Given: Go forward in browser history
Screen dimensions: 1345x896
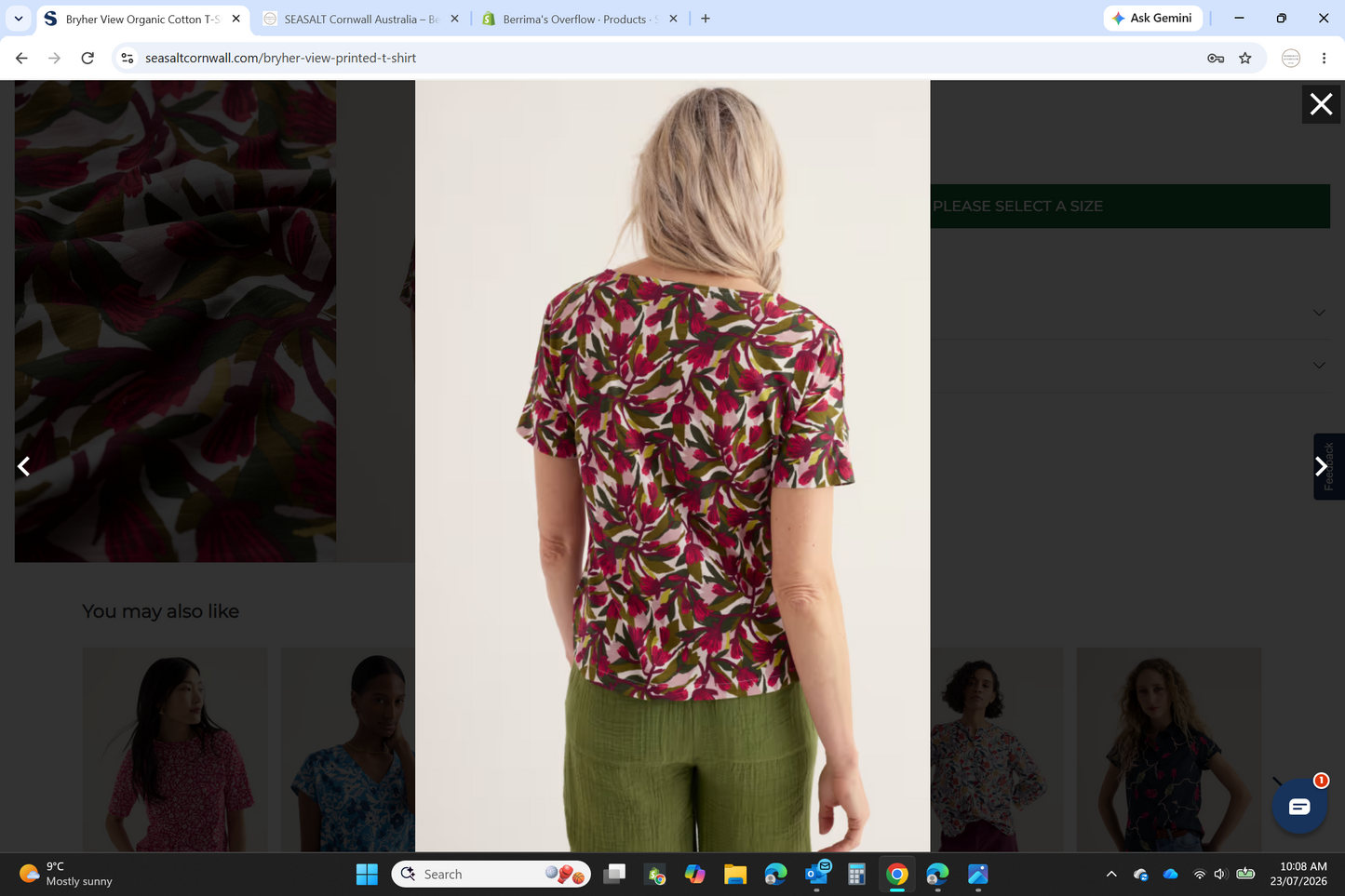Looking at the screenshot, I should pyautogui.click(x=54, y=58).
